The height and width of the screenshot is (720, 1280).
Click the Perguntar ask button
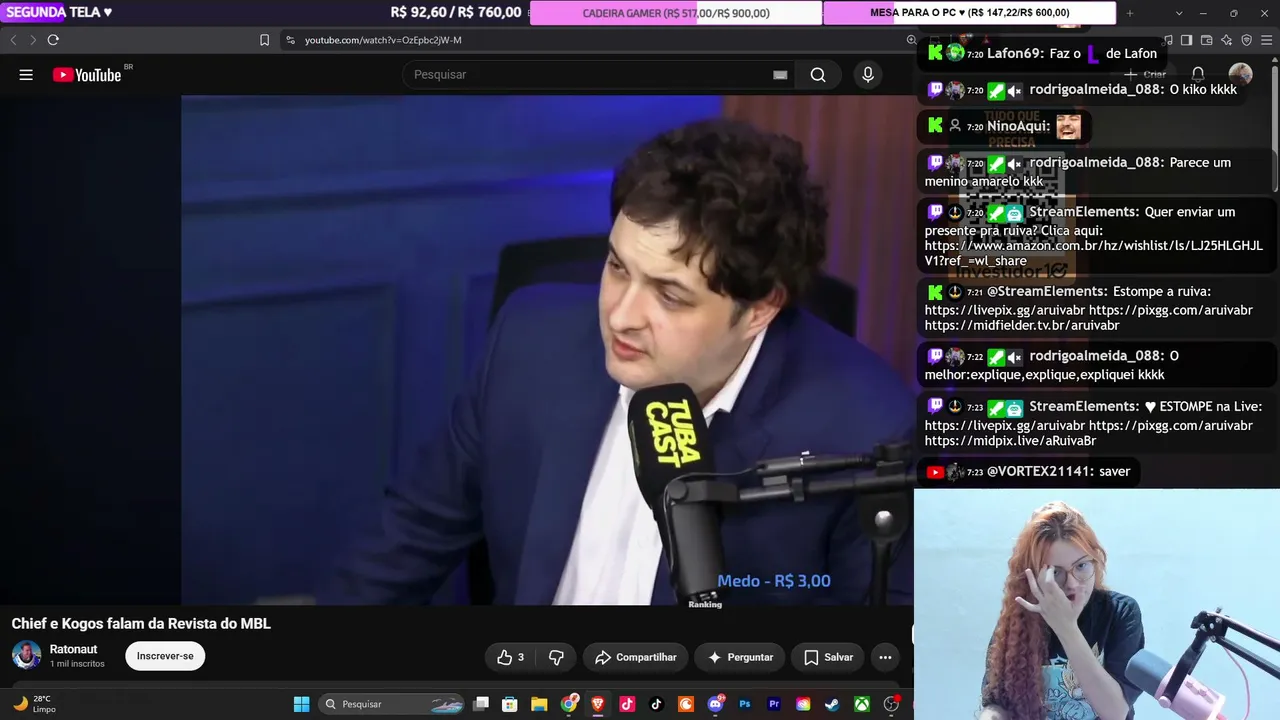(x=740, y=657)
